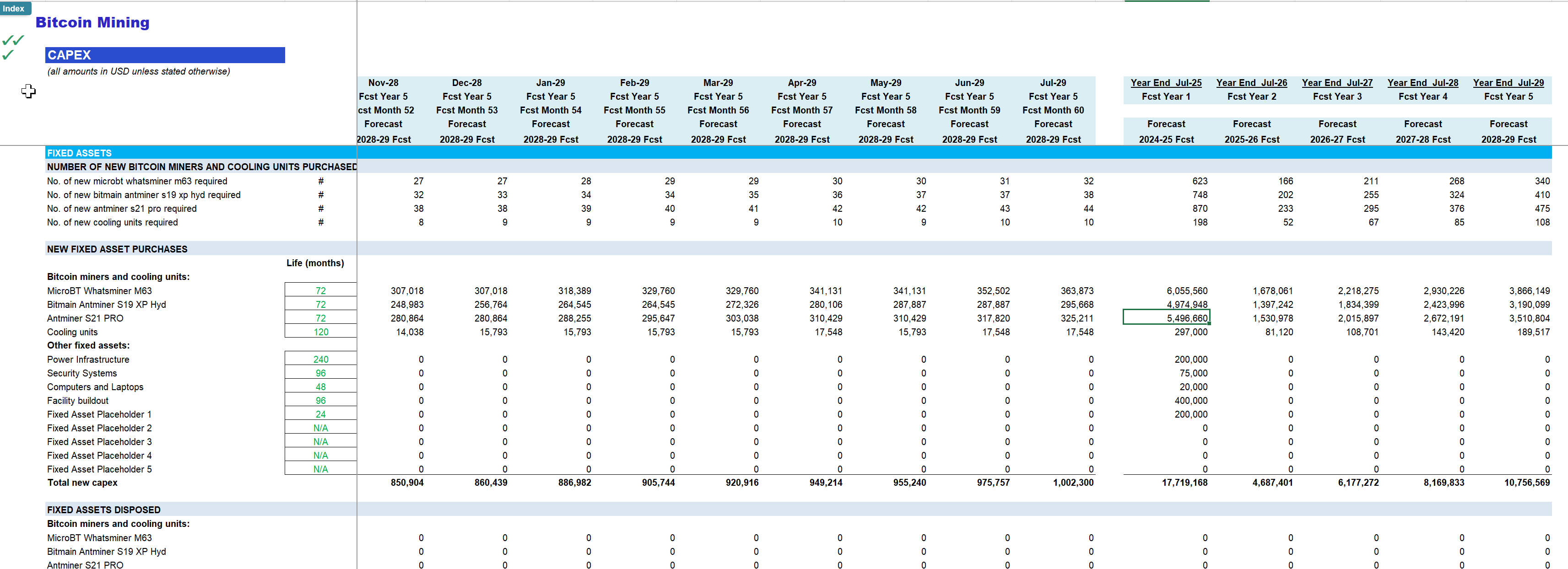This screenshot has width=1568, height=569.
Task: Open the Year End Jul-25 header link
Action: click(x=1165, y=83)
